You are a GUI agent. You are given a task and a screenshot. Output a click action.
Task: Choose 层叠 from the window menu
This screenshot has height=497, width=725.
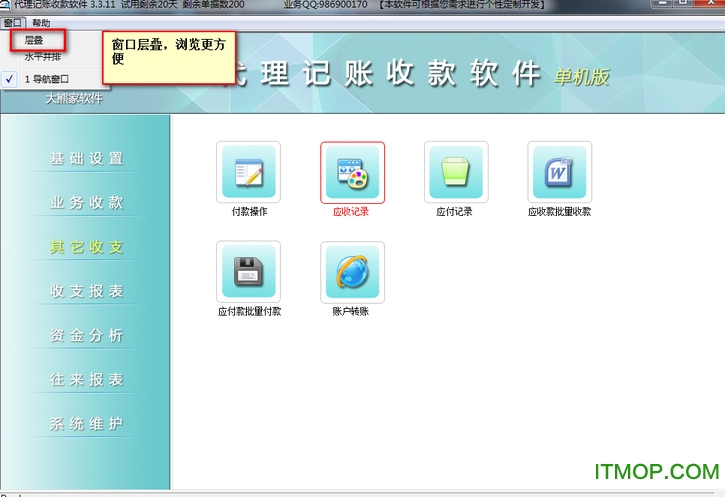35,40
